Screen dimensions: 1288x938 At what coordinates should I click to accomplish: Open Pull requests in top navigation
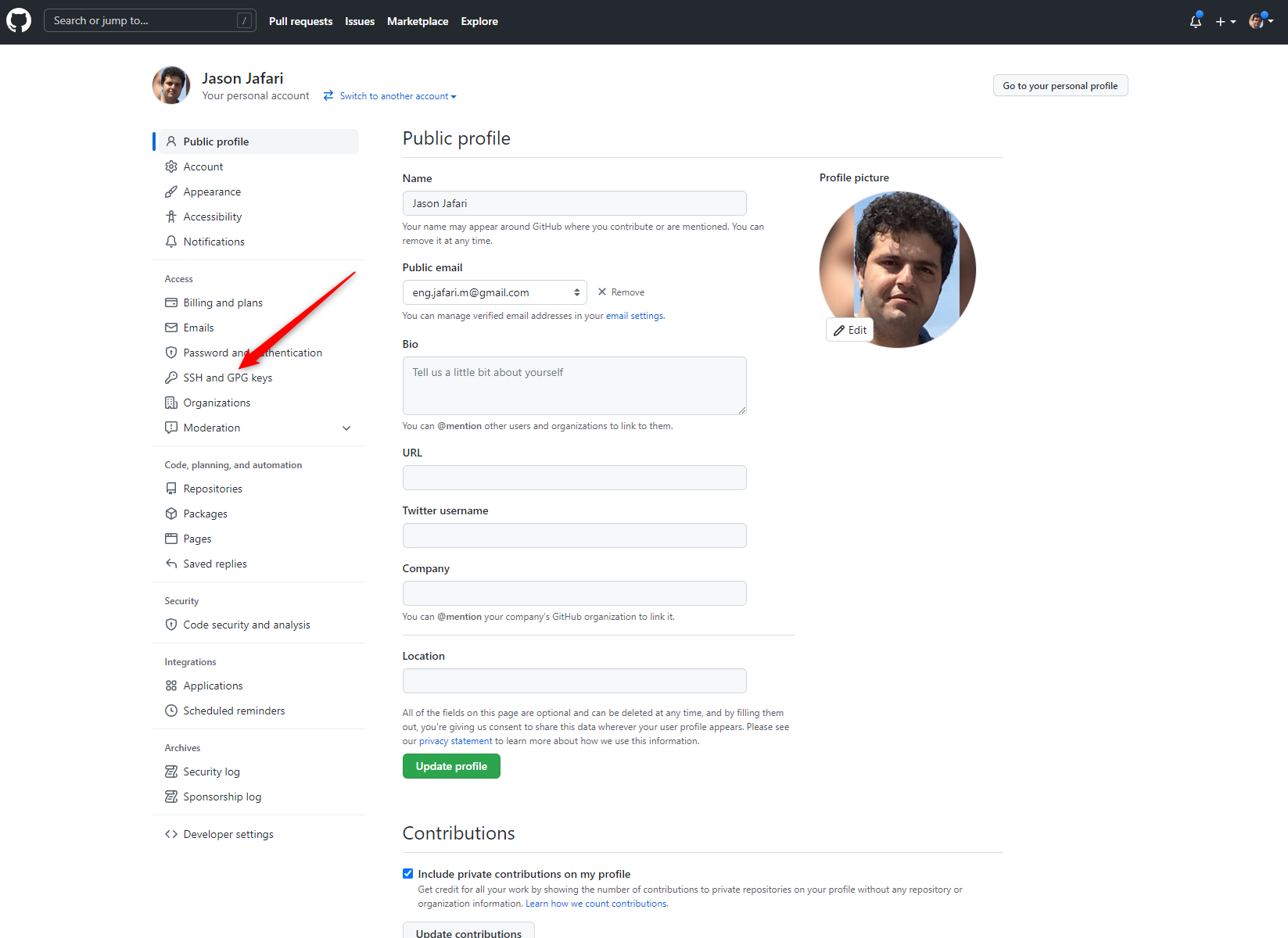300,21
